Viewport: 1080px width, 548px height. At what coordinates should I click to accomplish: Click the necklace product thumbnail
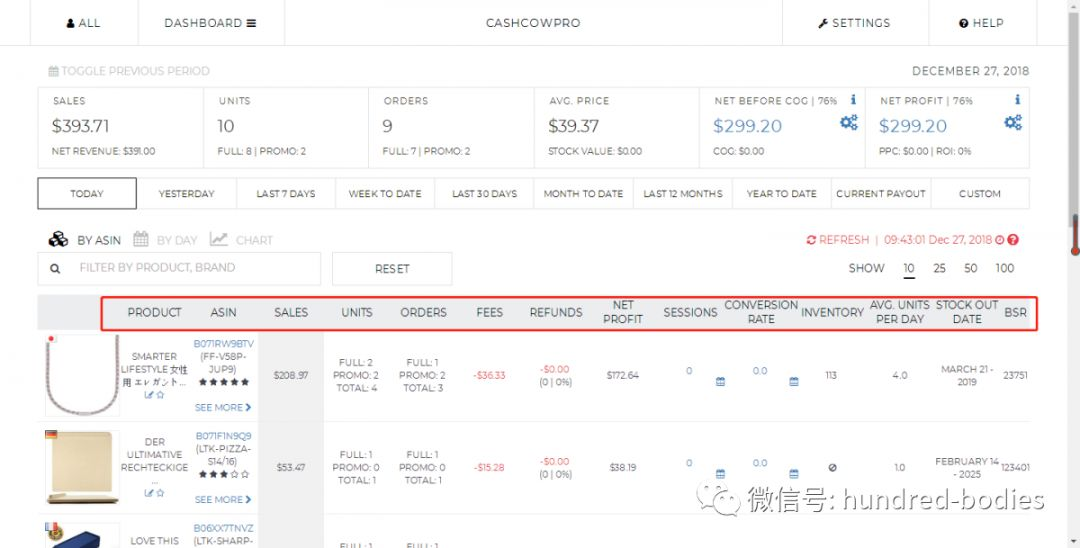pyautogui.click(x=82, y=375)
